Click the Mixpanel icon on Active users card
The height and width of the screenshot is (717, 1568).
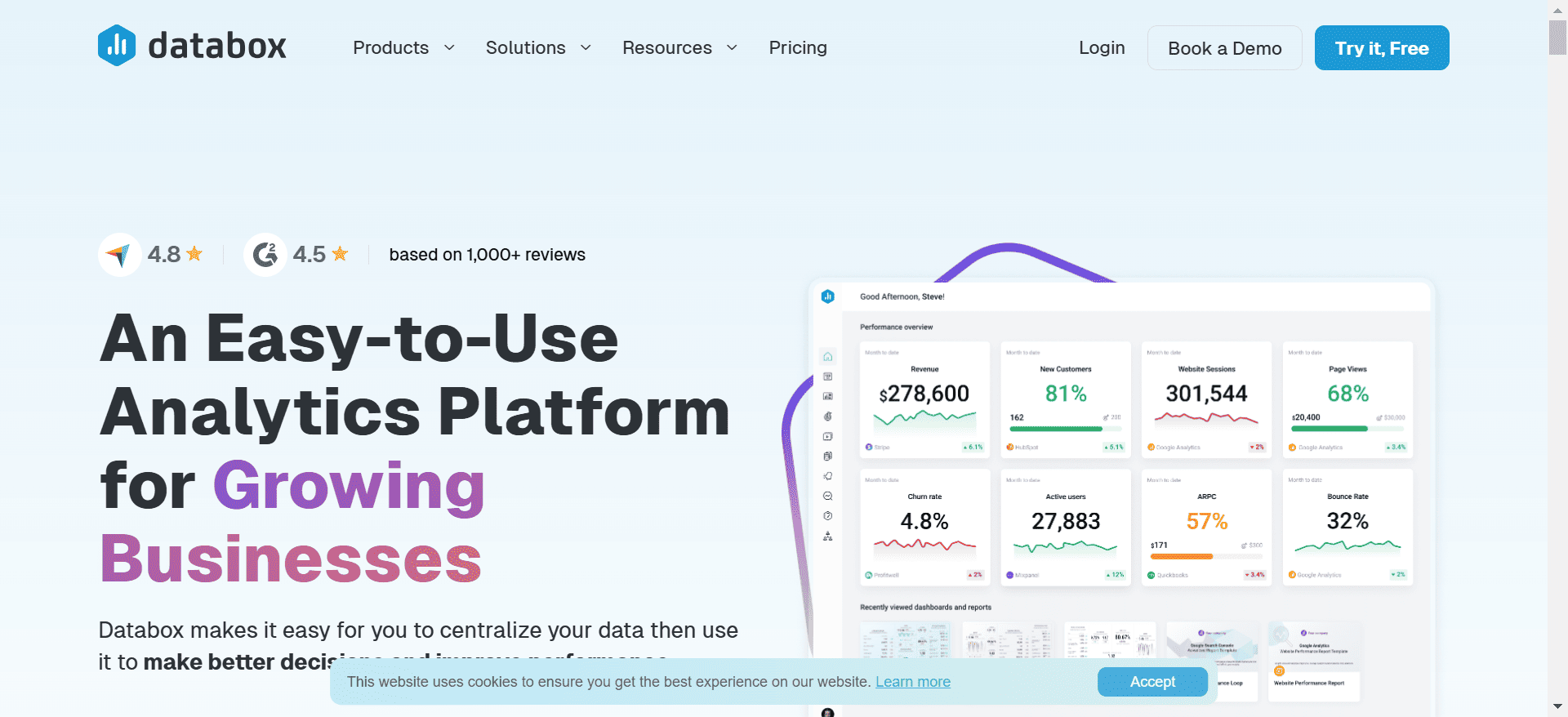[x=1010, y=575]
